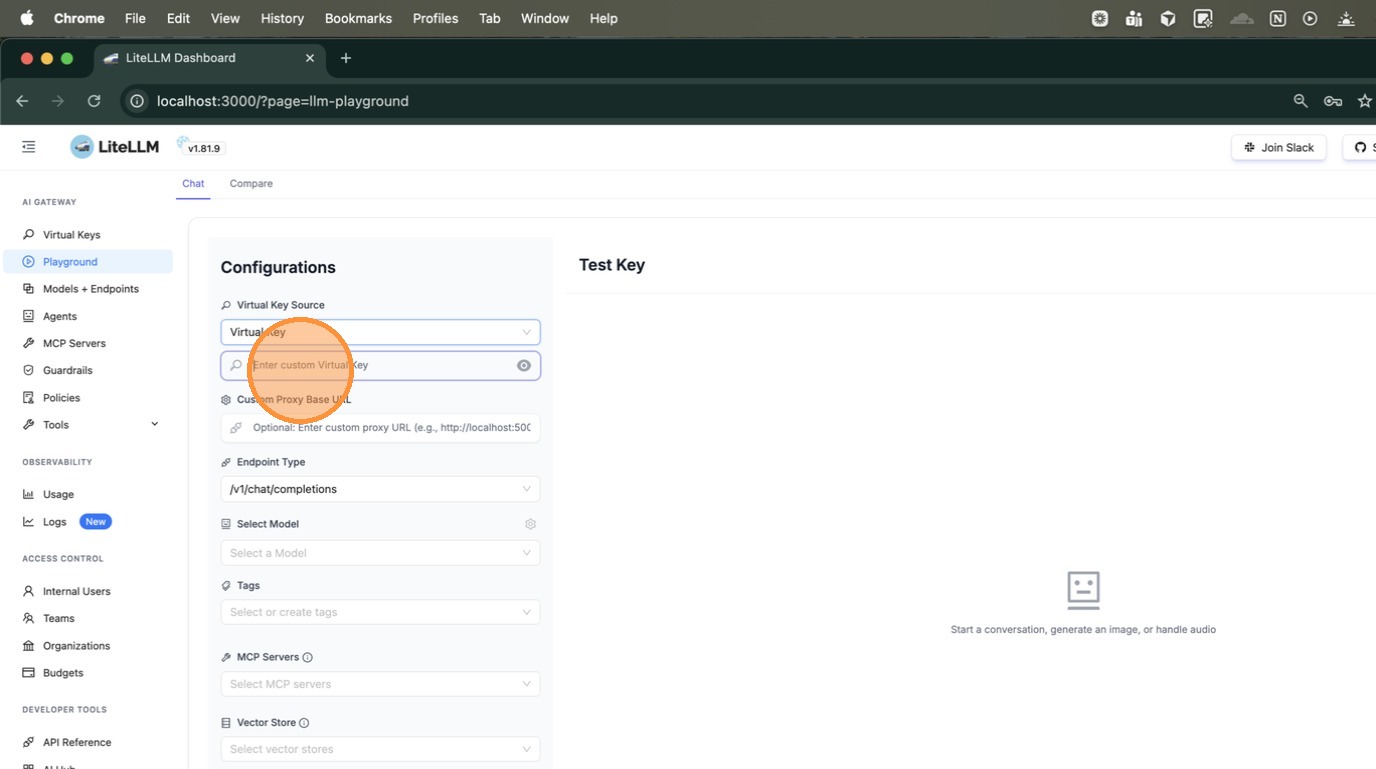This screenshot has height=769, width=1376.
Task: Open a new browser tab
Action: click(x=346, y=58)
